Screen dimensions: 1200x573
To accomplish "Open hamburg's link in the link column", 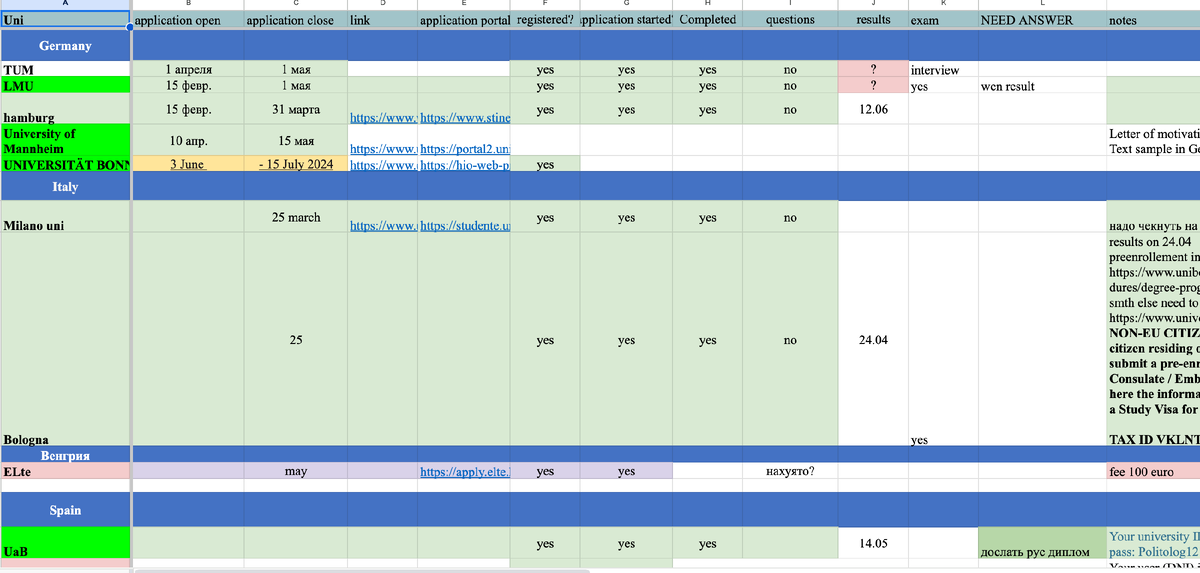I will (x=383, y=118).
